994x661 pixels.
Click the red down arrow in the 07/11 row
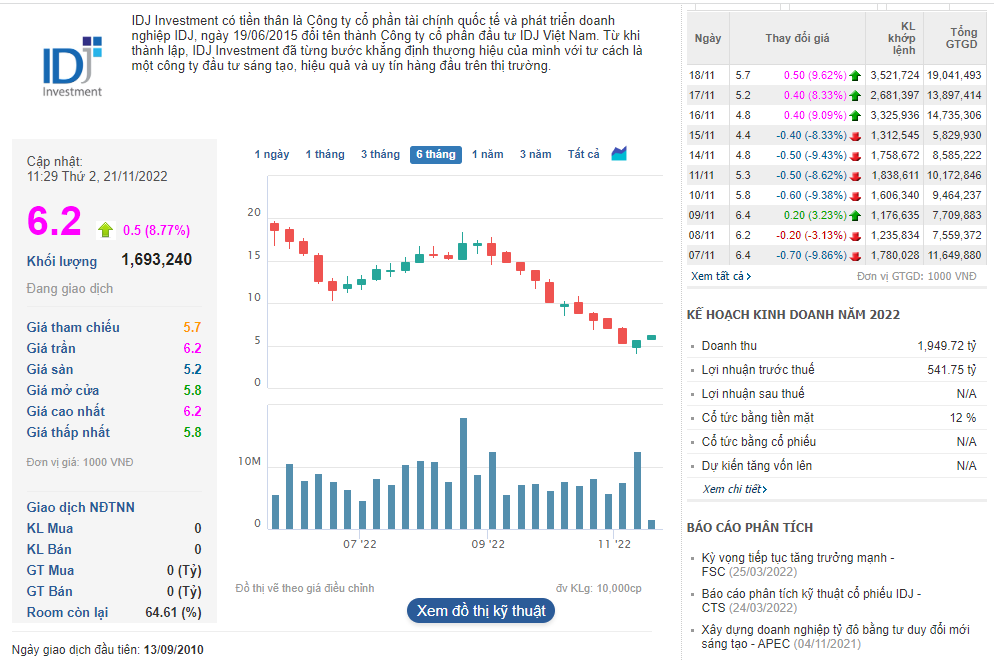coord(855,256)
